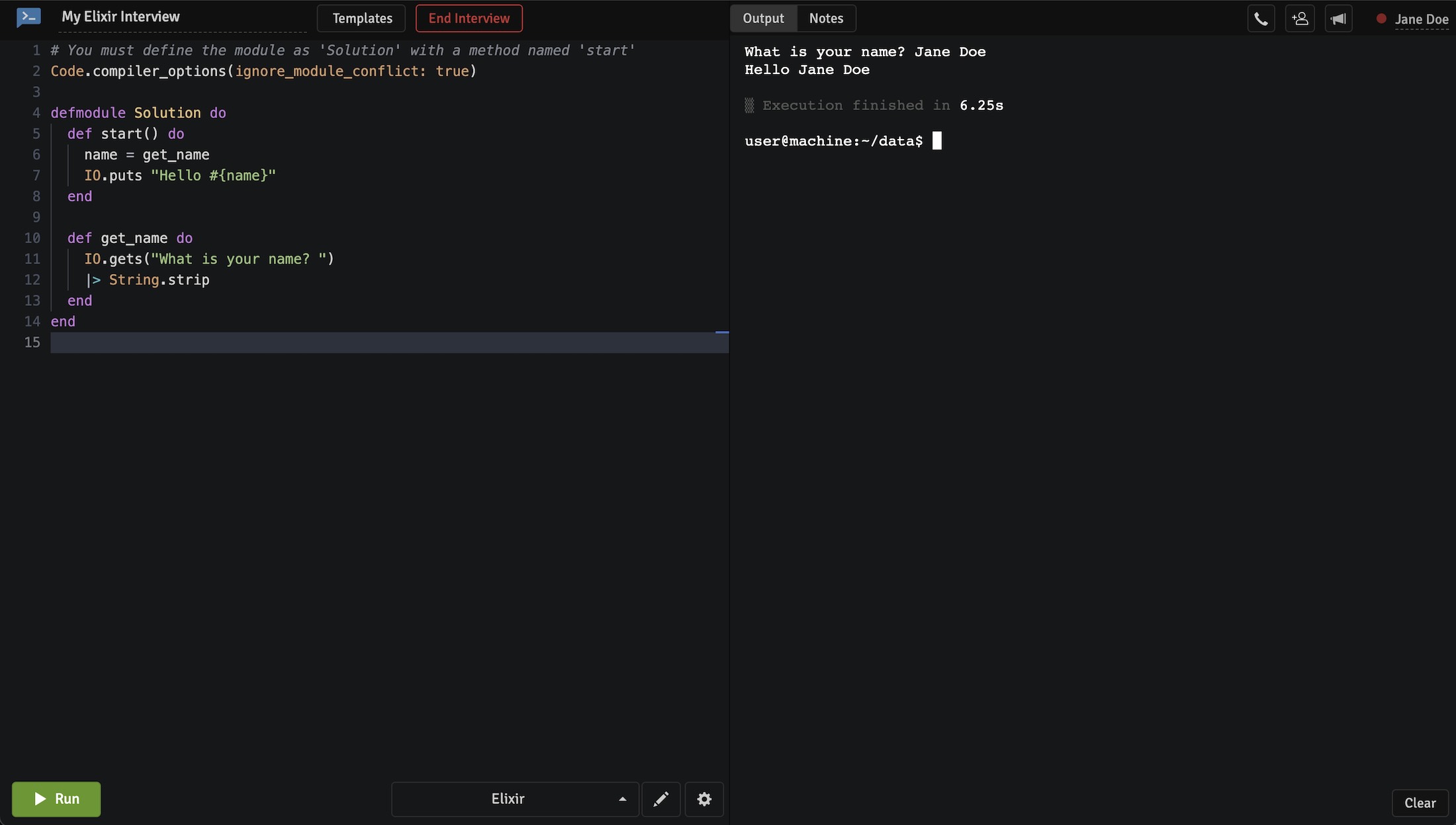
Task: Click Code.compiler_options line 2
Action: pos(263,72)
